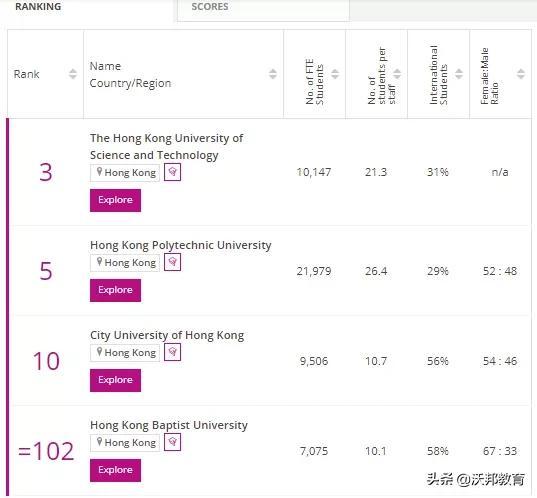This screenshot has height=498, width=537.
Task: Click female:male ratio 54 : 46
Action: [500, 361]
